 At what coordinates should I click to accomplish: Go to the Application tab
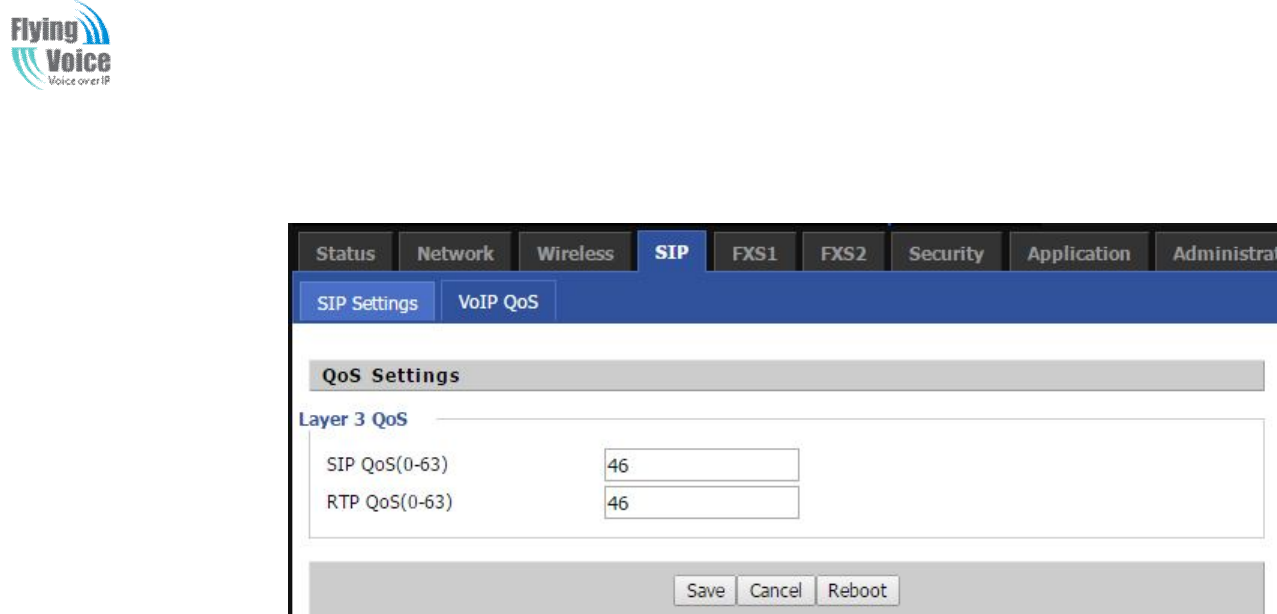point(1078,253)
